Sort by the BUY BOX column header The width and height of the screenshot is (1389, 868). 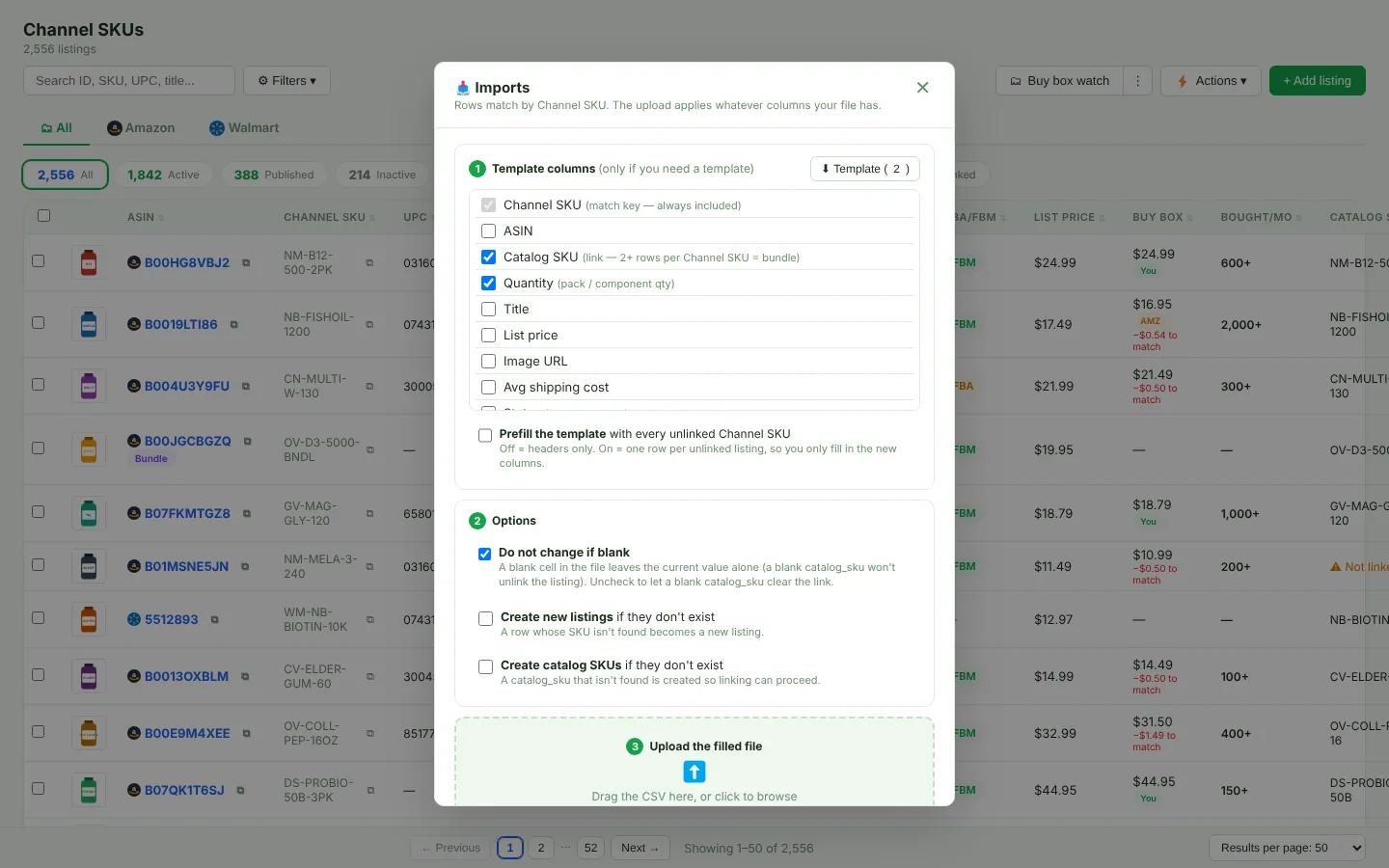[x=1162, y=218]
